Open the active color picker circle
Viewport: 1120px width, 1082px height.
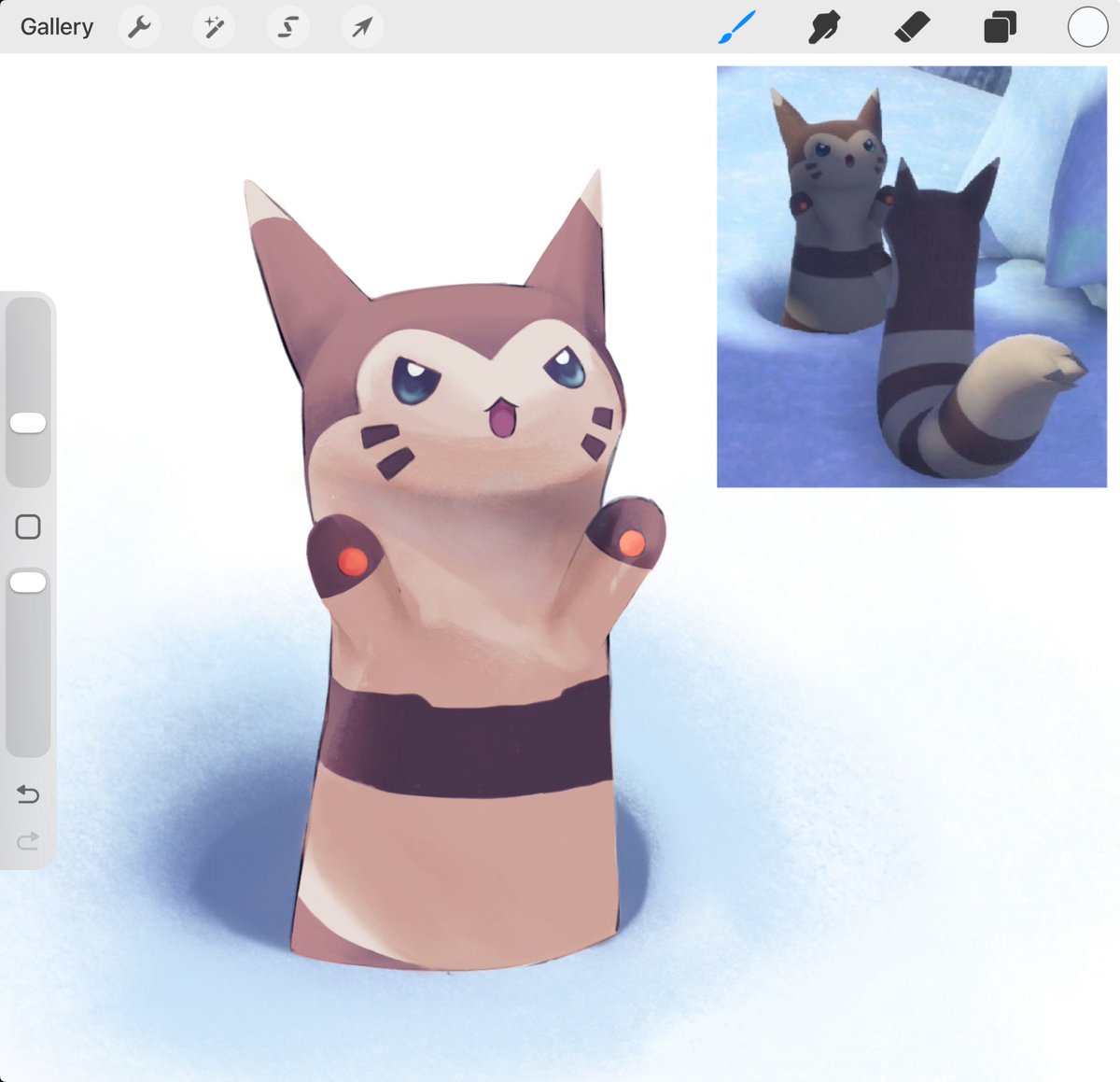click(x=1087, y=27)
